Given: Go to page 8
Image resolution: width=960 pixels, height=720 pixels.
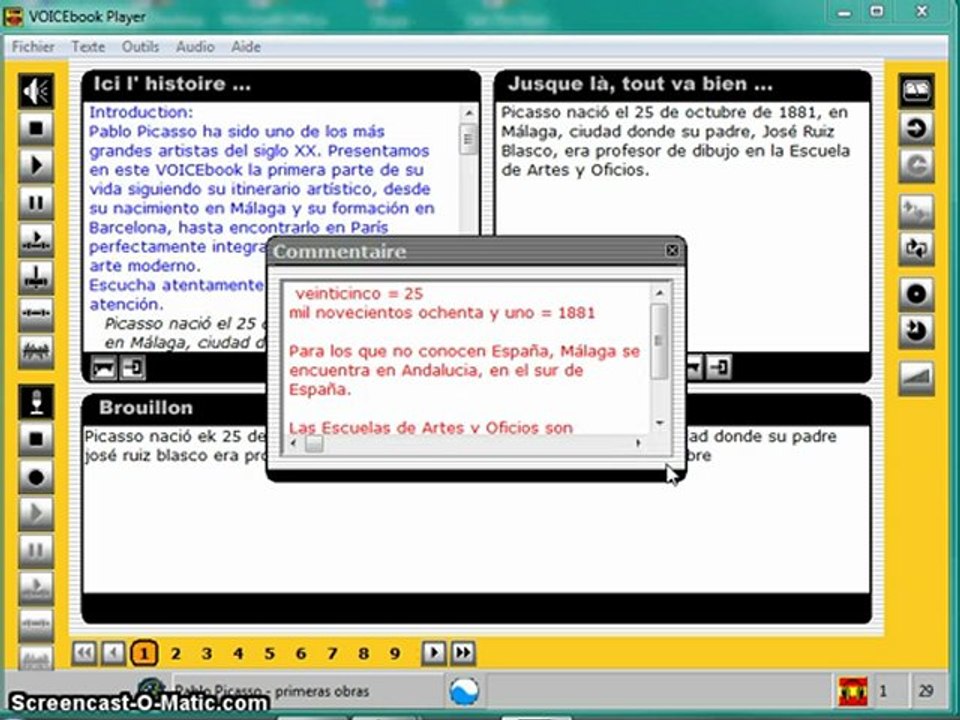Looking at the screenshot, I should tap(364, 654).
